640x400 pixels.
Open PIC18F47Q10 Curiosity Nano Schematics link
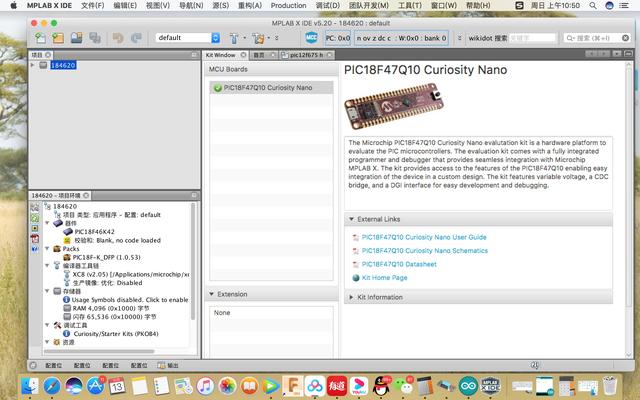click(424, 251)
